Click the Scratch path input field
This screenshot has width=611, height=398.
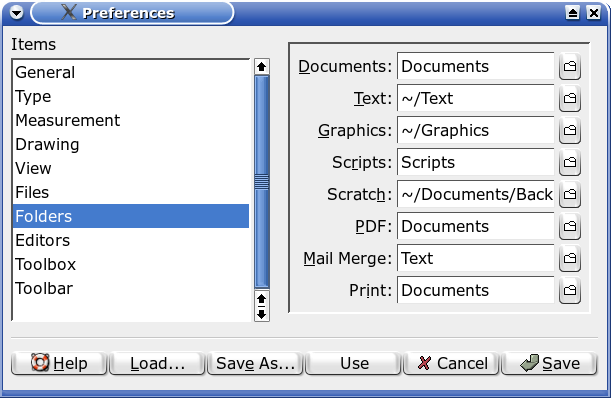pyautogui.click(x=476, y=194)
